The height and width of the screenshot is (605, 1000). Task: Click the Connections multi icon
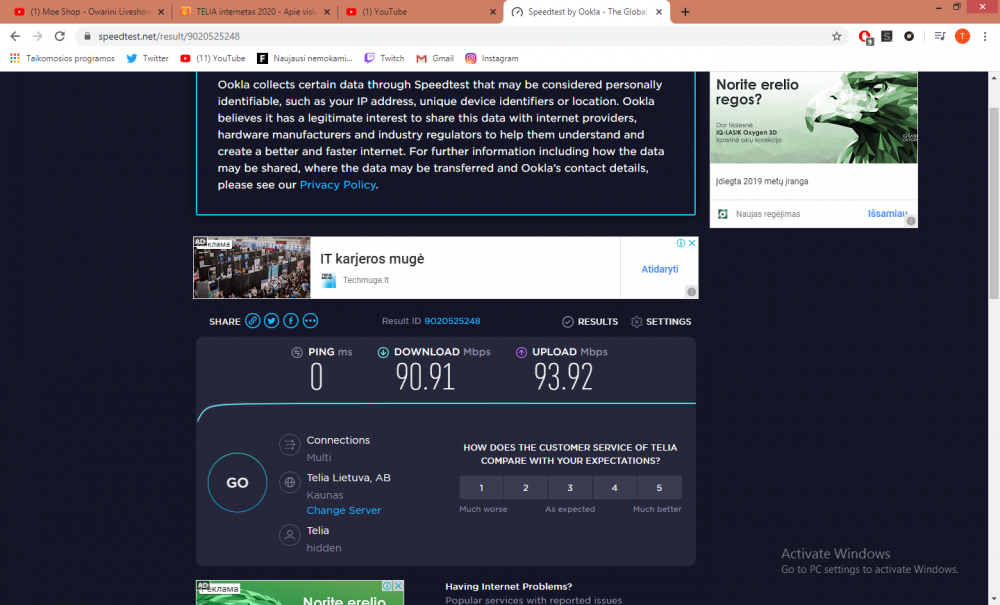290,444
